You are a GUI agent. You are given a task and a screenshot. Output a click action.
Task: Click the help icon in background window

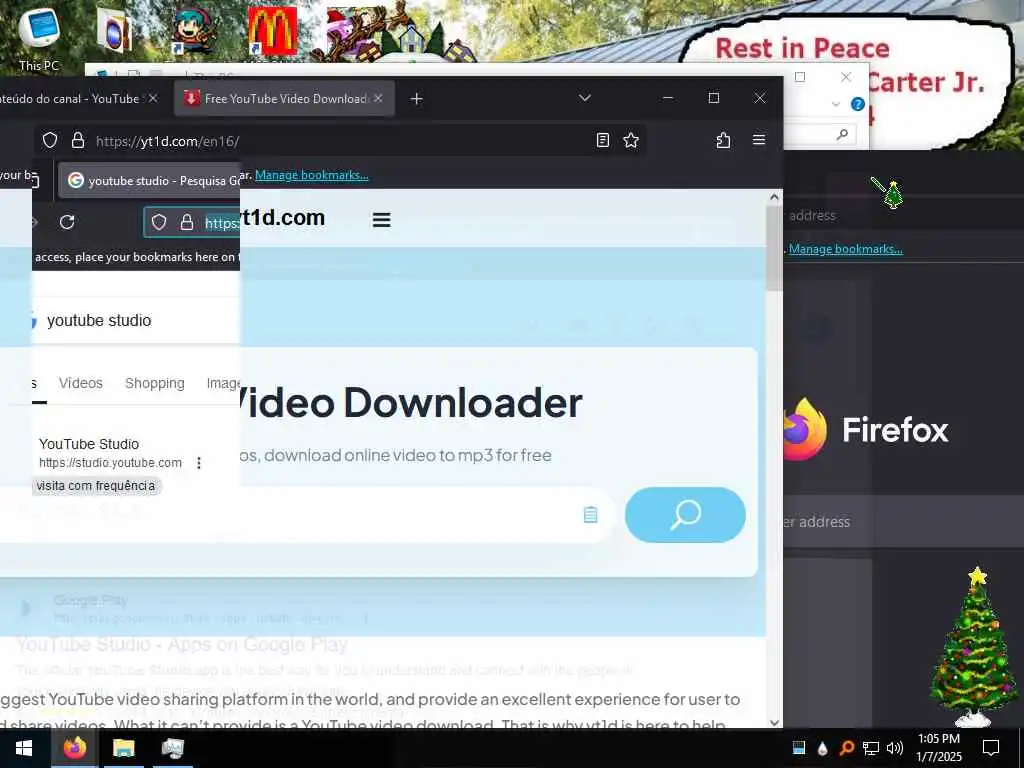click(858, 104)
